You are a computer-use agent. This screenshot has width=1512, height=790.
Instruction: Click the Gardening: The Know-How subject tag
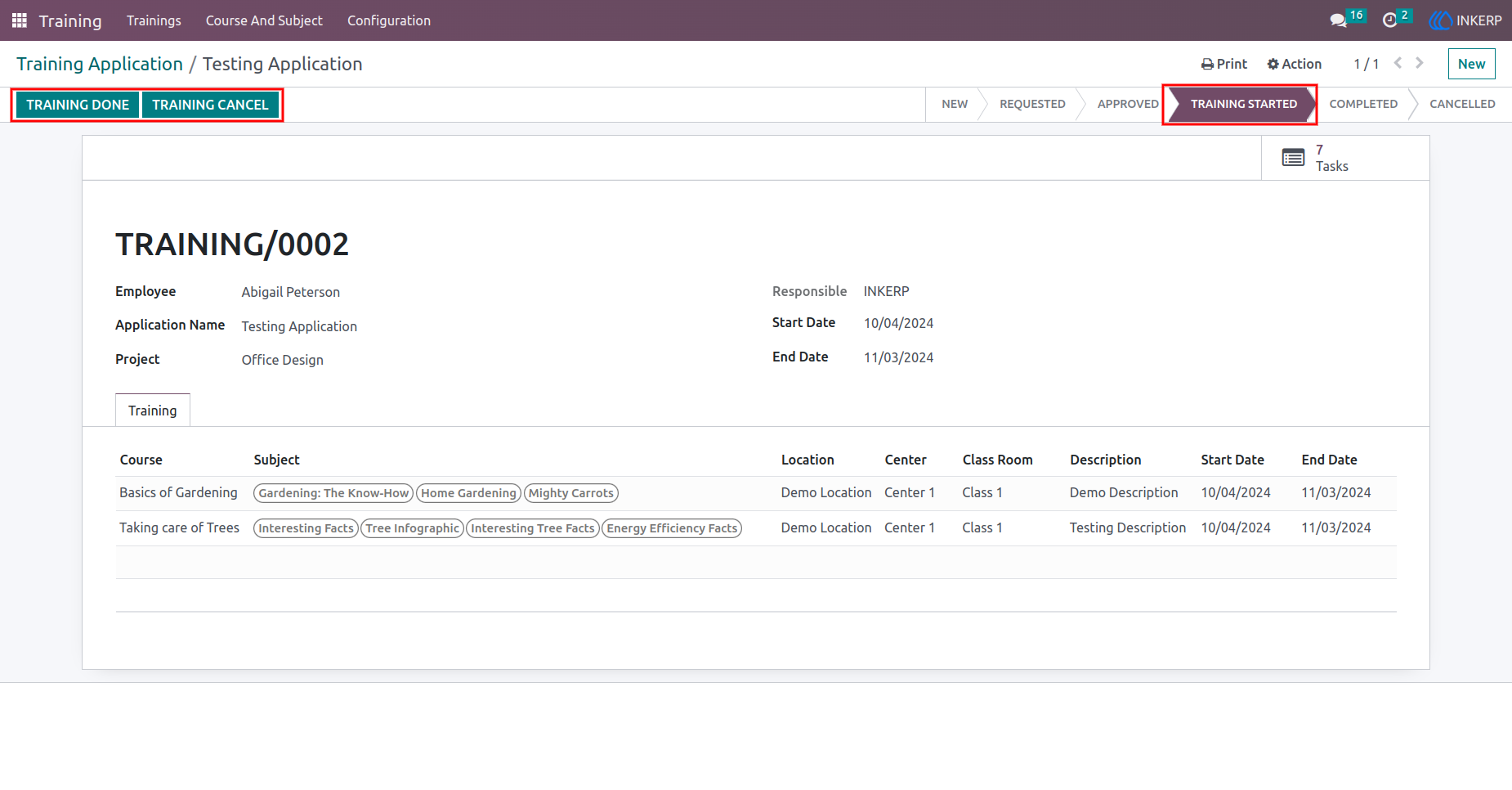click(333, 493)
